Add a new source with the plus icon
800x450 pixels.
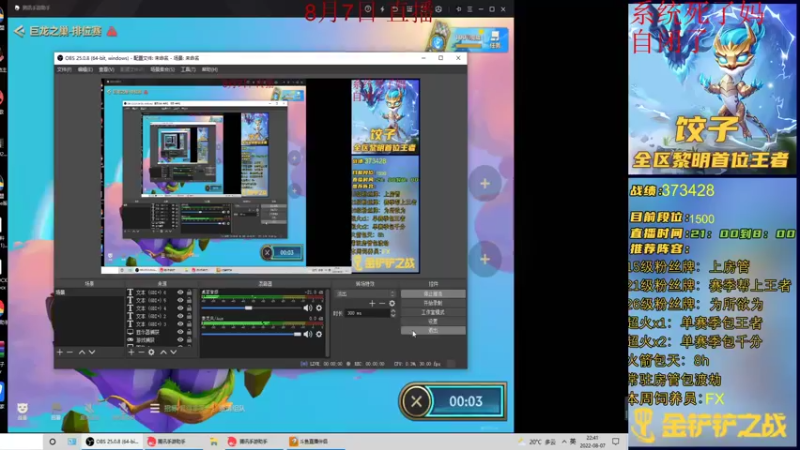[131, 352]
